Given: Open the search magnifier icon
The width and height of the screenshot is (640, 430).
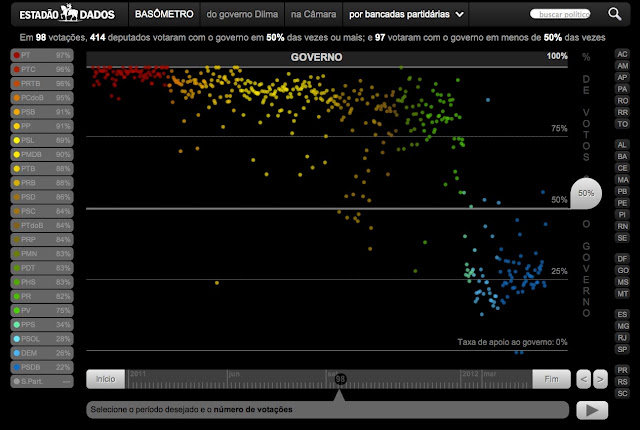Looking at the screenshot, I should click(x=614, y=14).
